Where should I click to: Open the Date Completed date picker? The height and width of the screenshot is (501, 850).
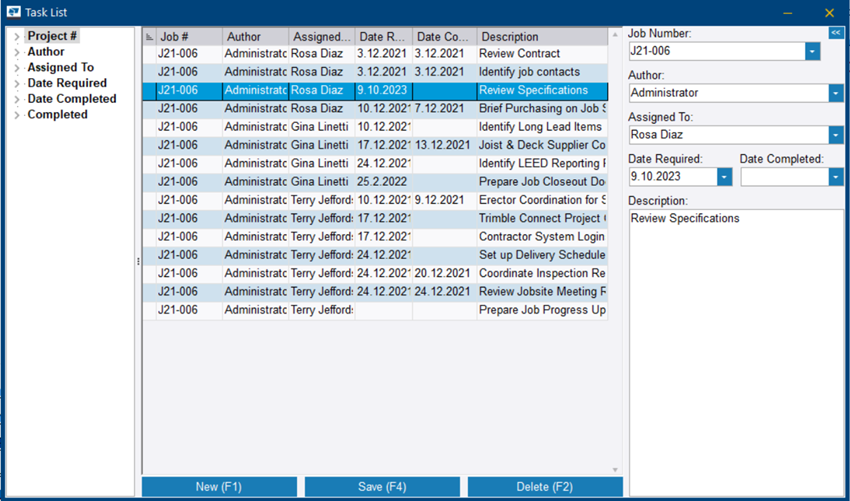point(835,177)
